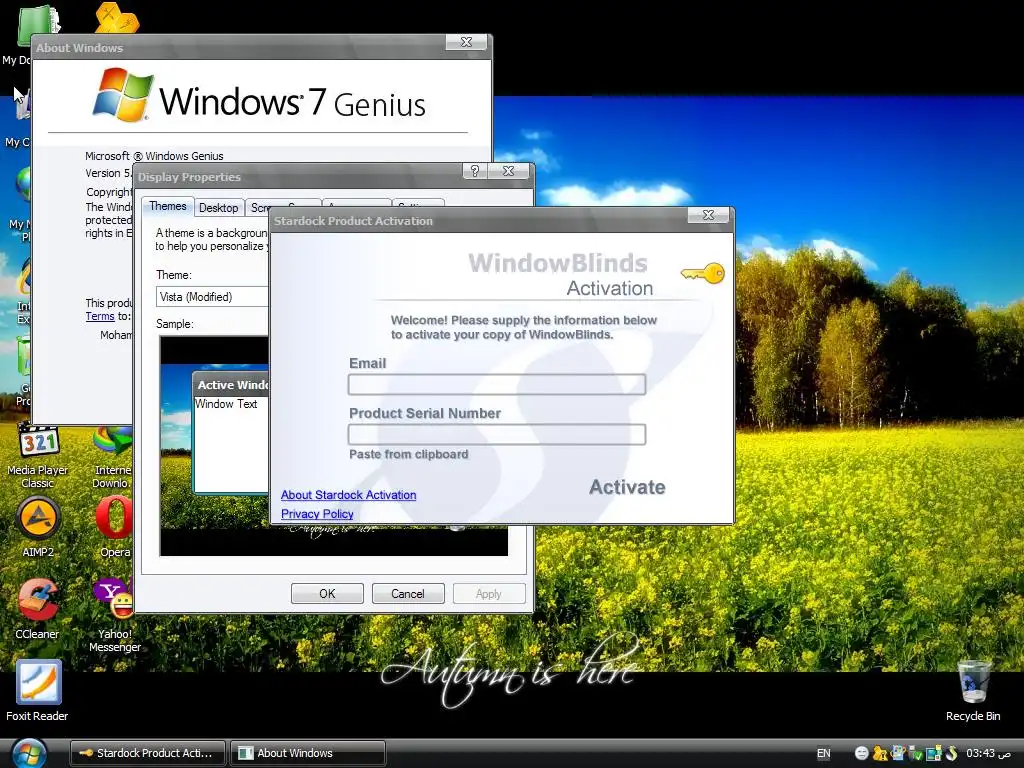The width and height of the screenshot is (1024, 768).
Task: Click the face icon in system tray
Action: pyautogui.click(x=861, y=753)
